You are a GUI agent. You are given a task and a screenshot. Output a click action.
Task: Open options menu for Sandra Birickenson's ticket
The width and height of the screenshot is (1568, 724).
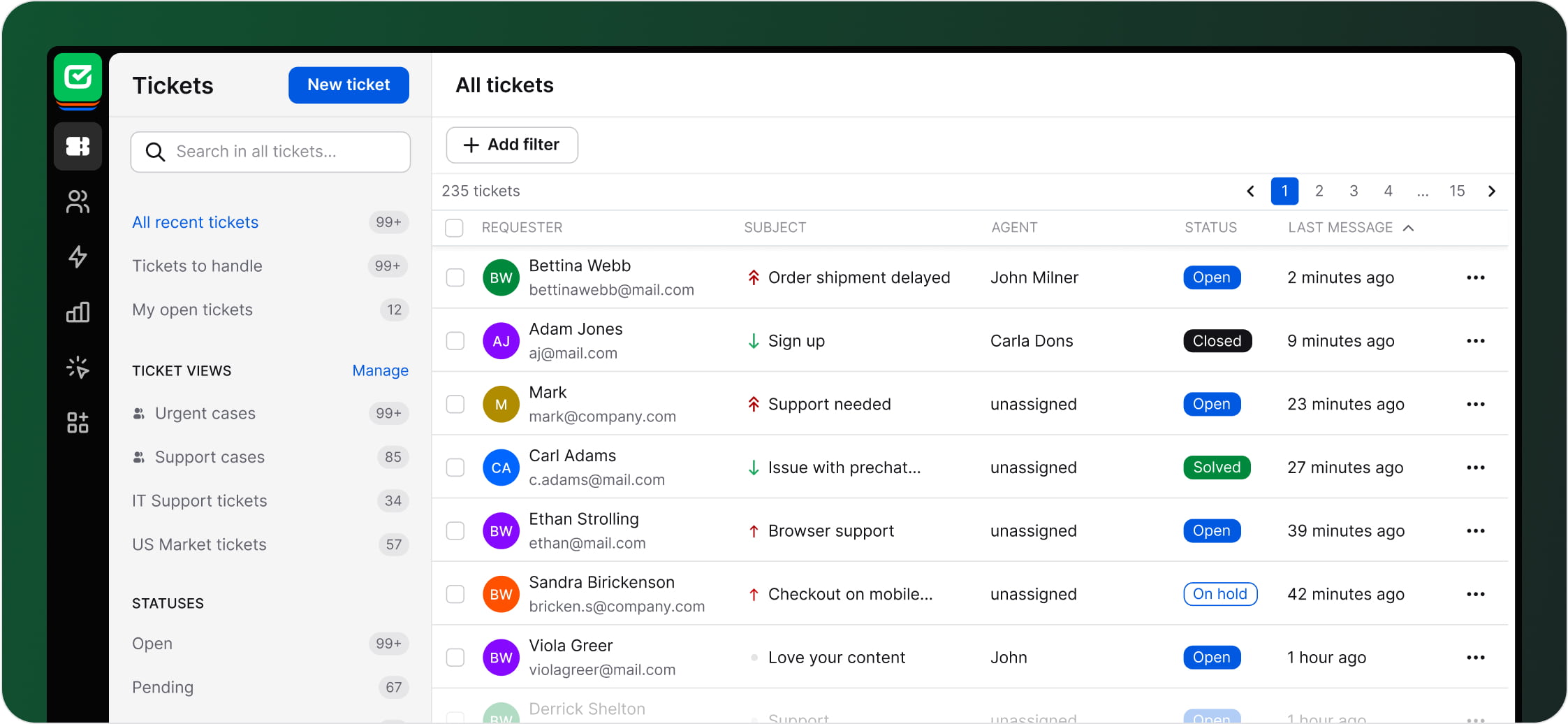click(x=1476, y=594)
